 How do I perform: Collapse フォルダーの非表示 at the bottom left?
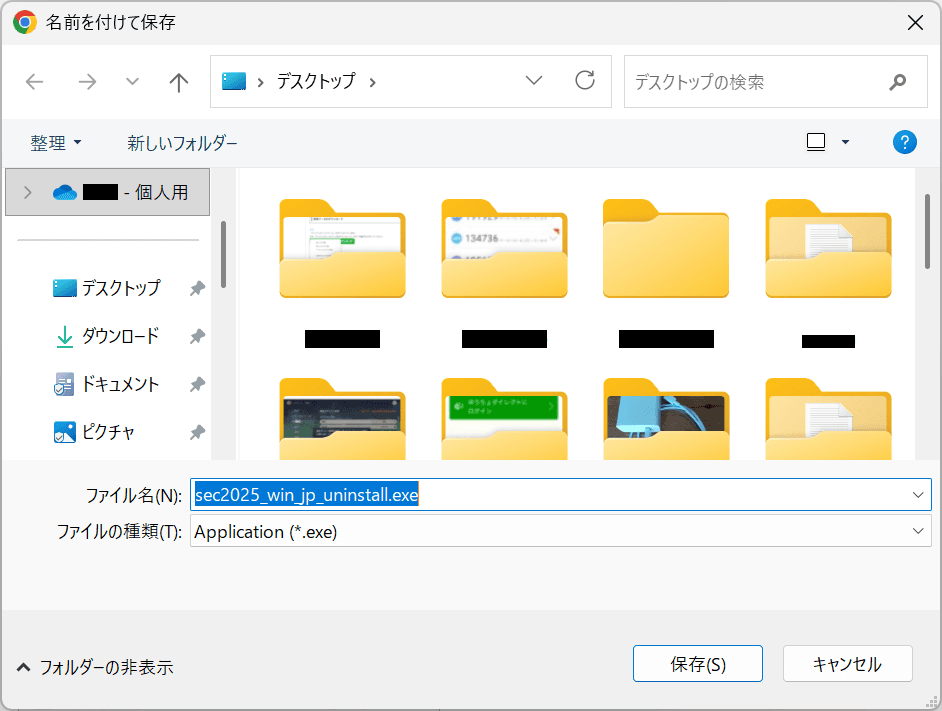tap(94, 666)
